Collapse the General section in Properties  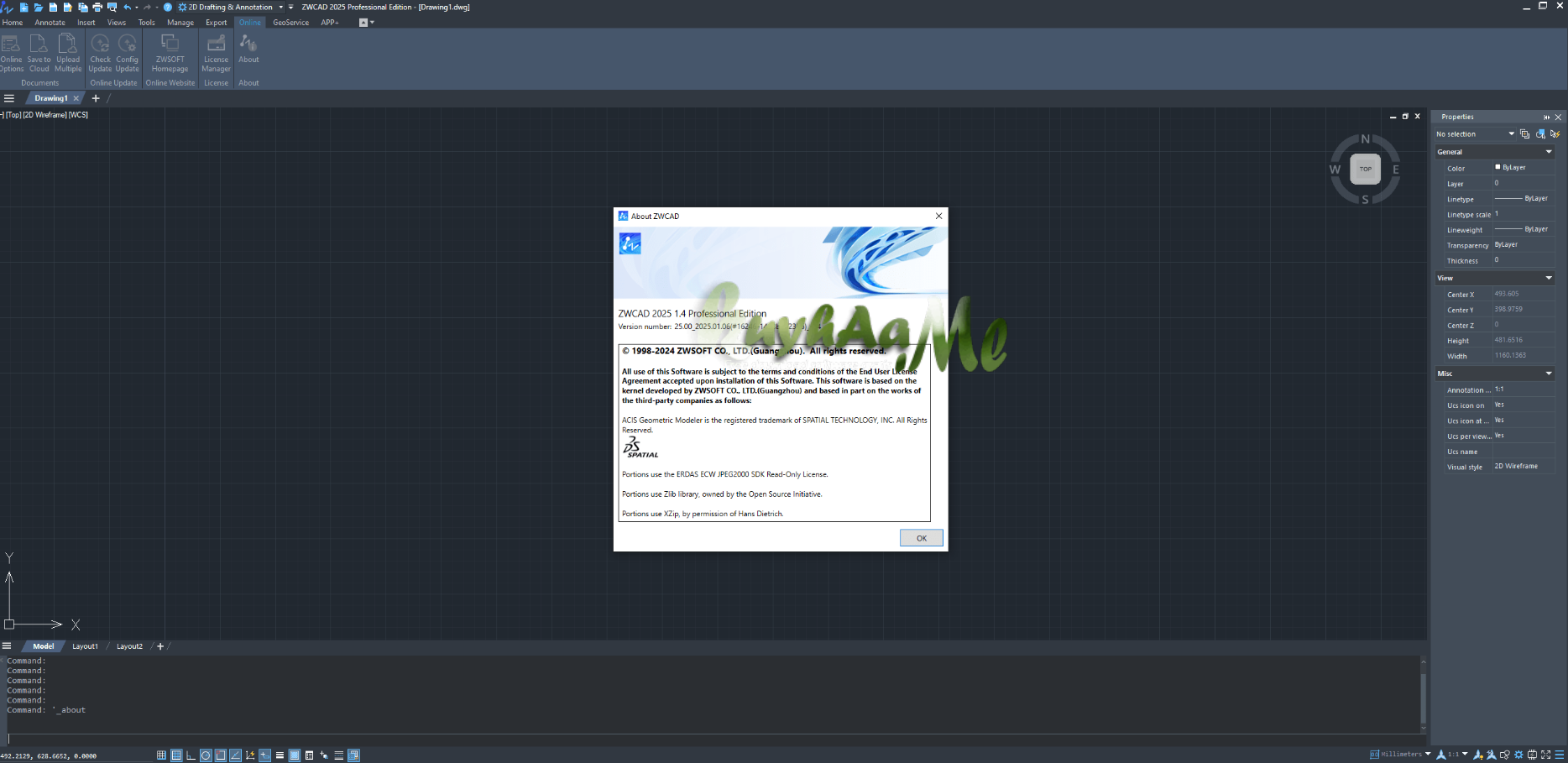click(1549, 152)
